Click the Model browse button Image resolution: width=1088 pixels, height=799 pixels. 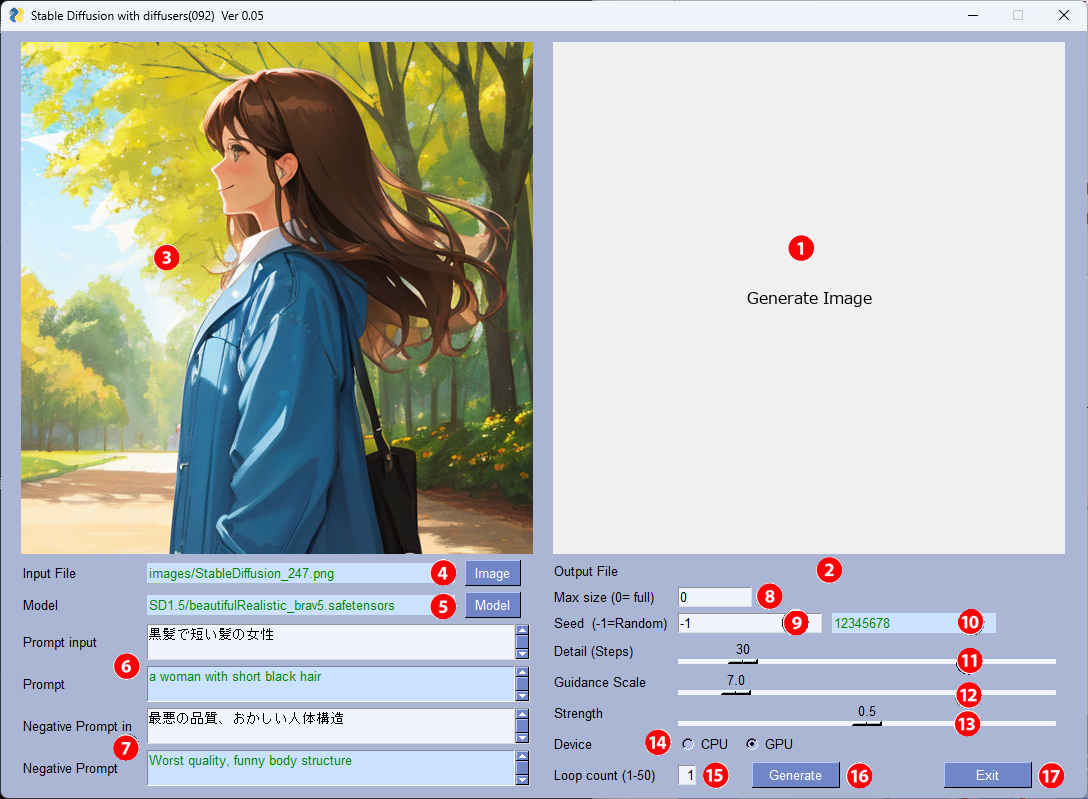(x=492, y=605)
